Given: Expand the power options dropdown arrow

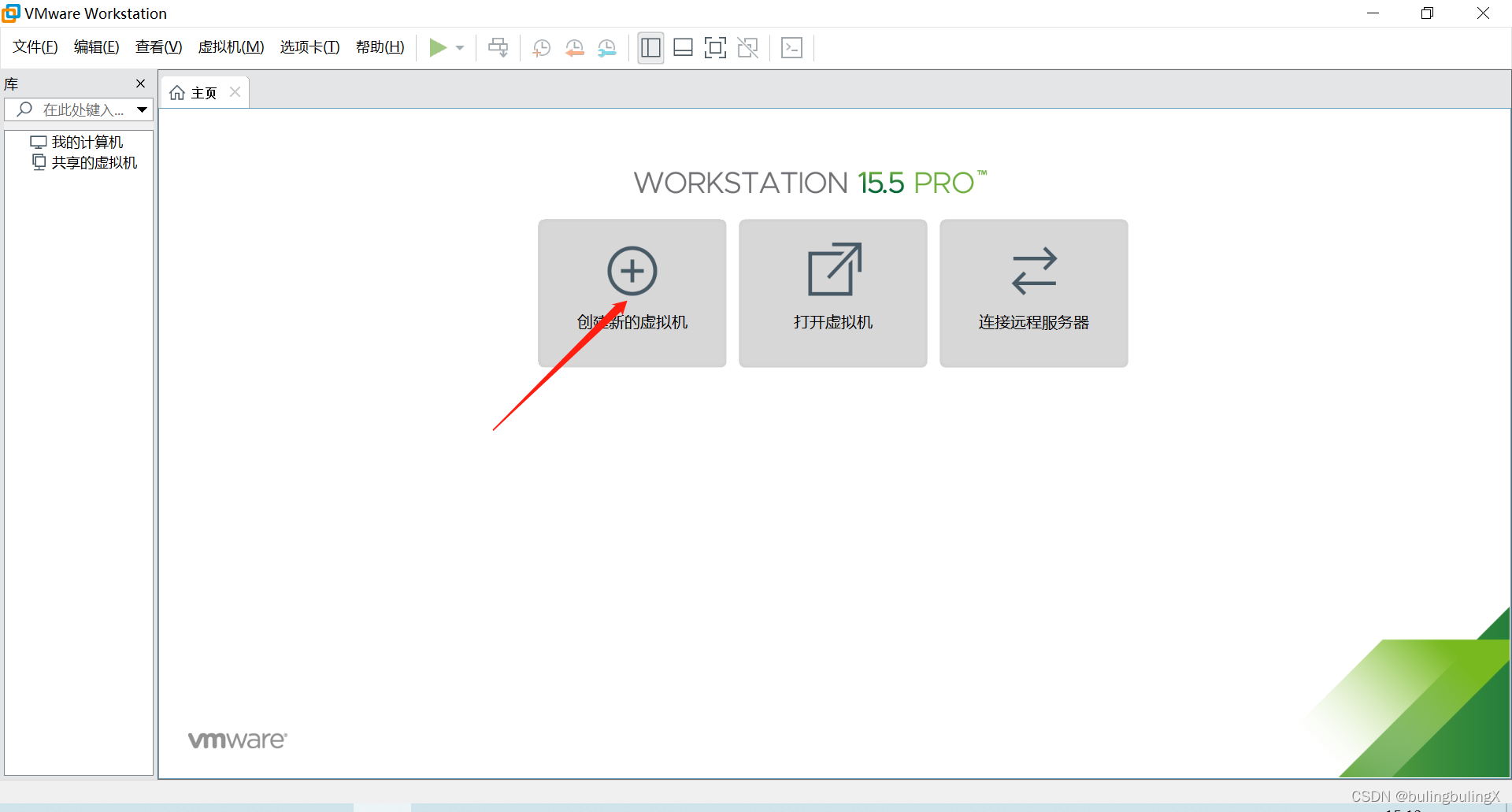Looking at the screenshot, I should (460, 48).
